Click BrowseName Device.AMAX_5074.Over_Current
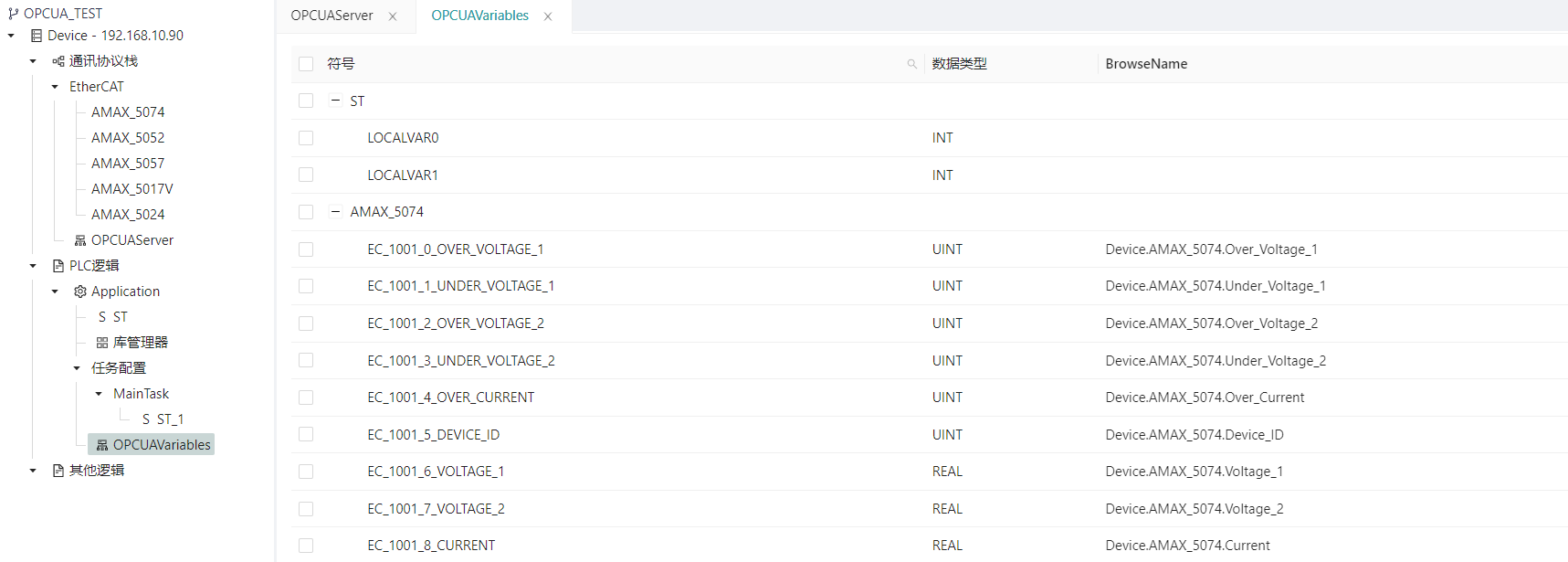The image size is (1568, 562). [1205, 398]
